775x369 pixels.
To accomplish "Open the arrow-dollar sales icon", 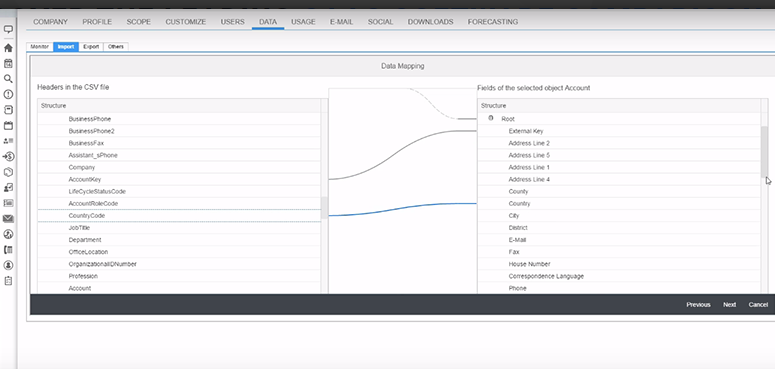I will click(8, 157).
